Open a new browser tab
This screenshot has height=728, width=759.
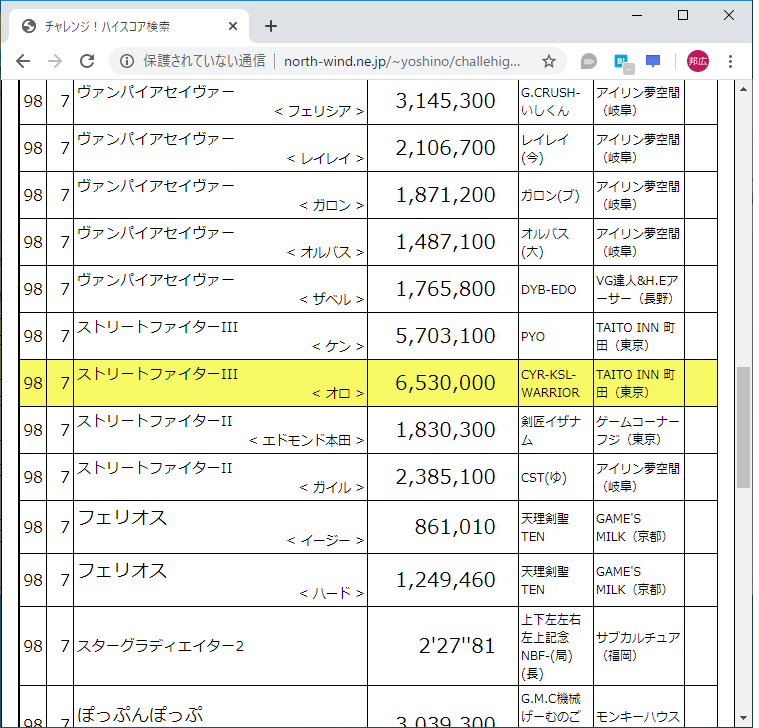[x=271, y=26]
